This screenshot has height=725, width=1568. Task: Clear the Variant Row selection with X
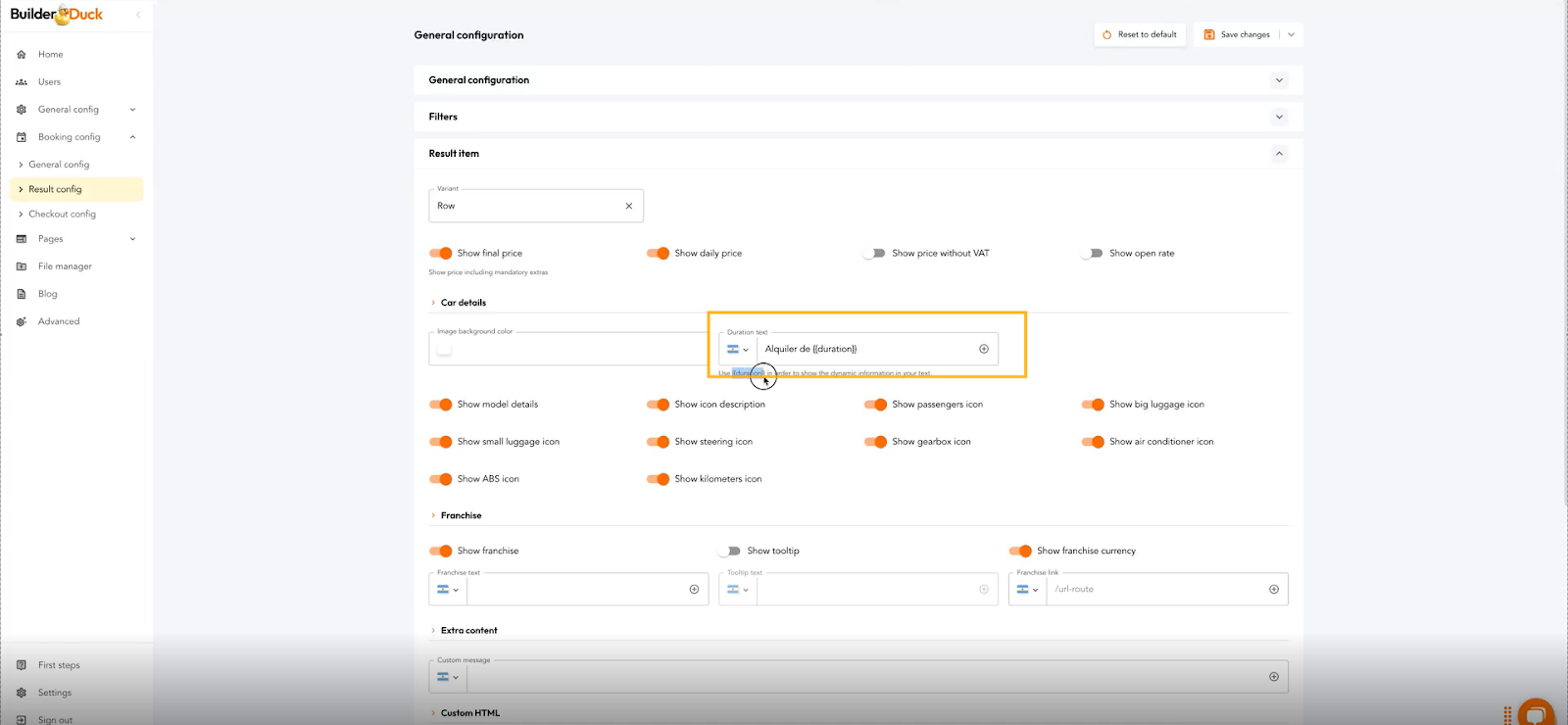629,206
